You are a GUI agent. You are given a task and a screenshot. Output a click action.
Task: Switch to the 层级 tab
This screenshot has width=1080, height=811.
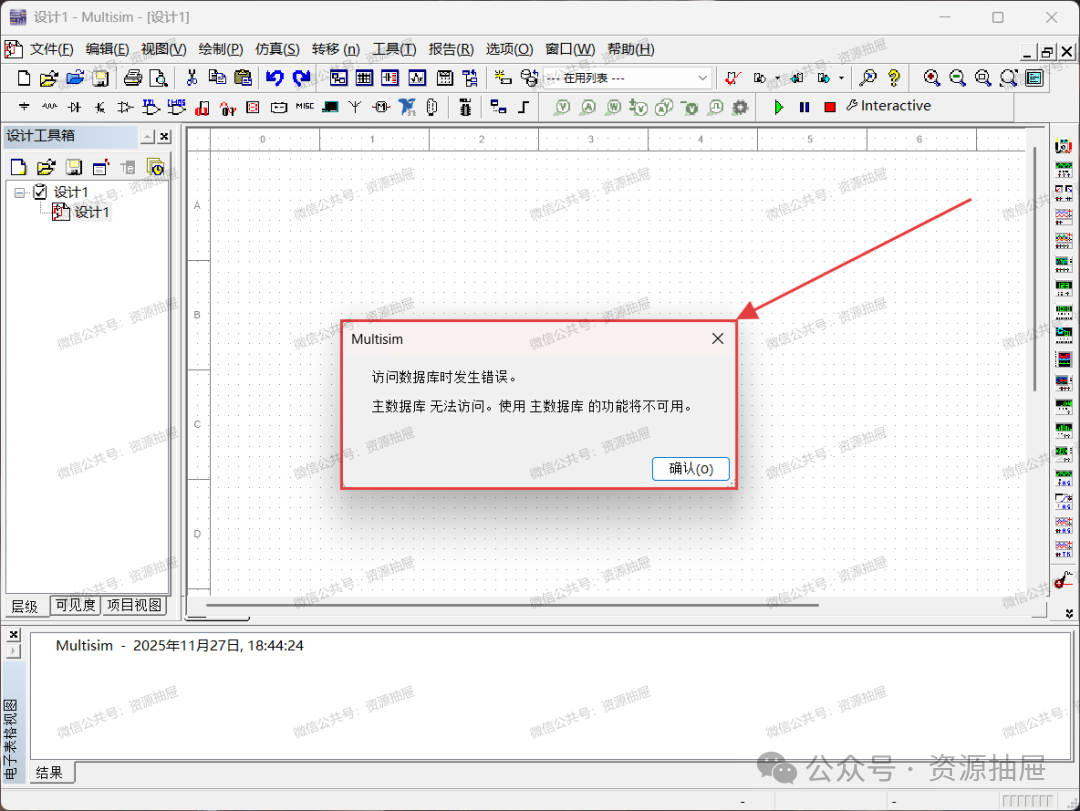point(26,606)
